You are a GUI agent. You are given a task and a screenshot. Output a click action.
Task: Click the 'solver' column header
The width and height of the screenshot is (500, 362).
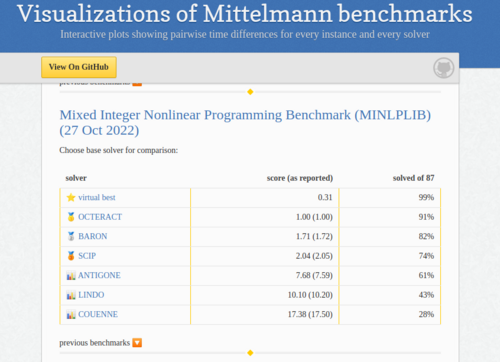click(76, 178)
